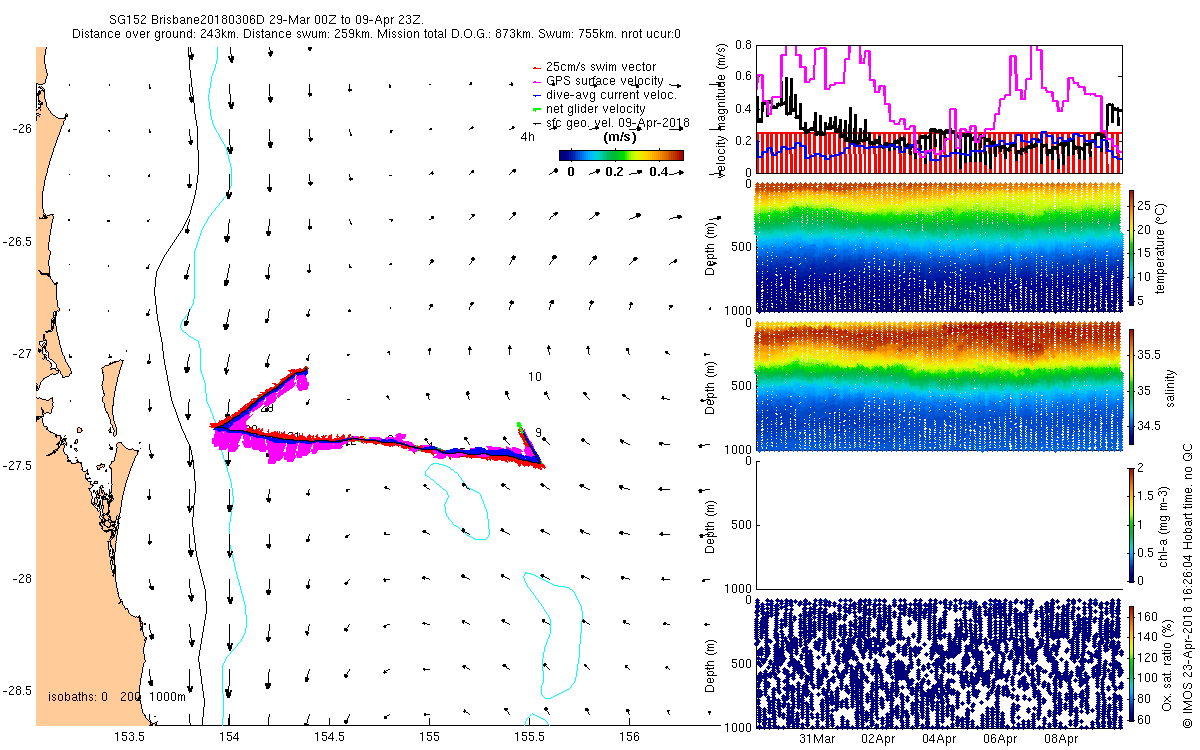Click the day '10' marker label on the map

pyautogui.click(x=535, y=376)
